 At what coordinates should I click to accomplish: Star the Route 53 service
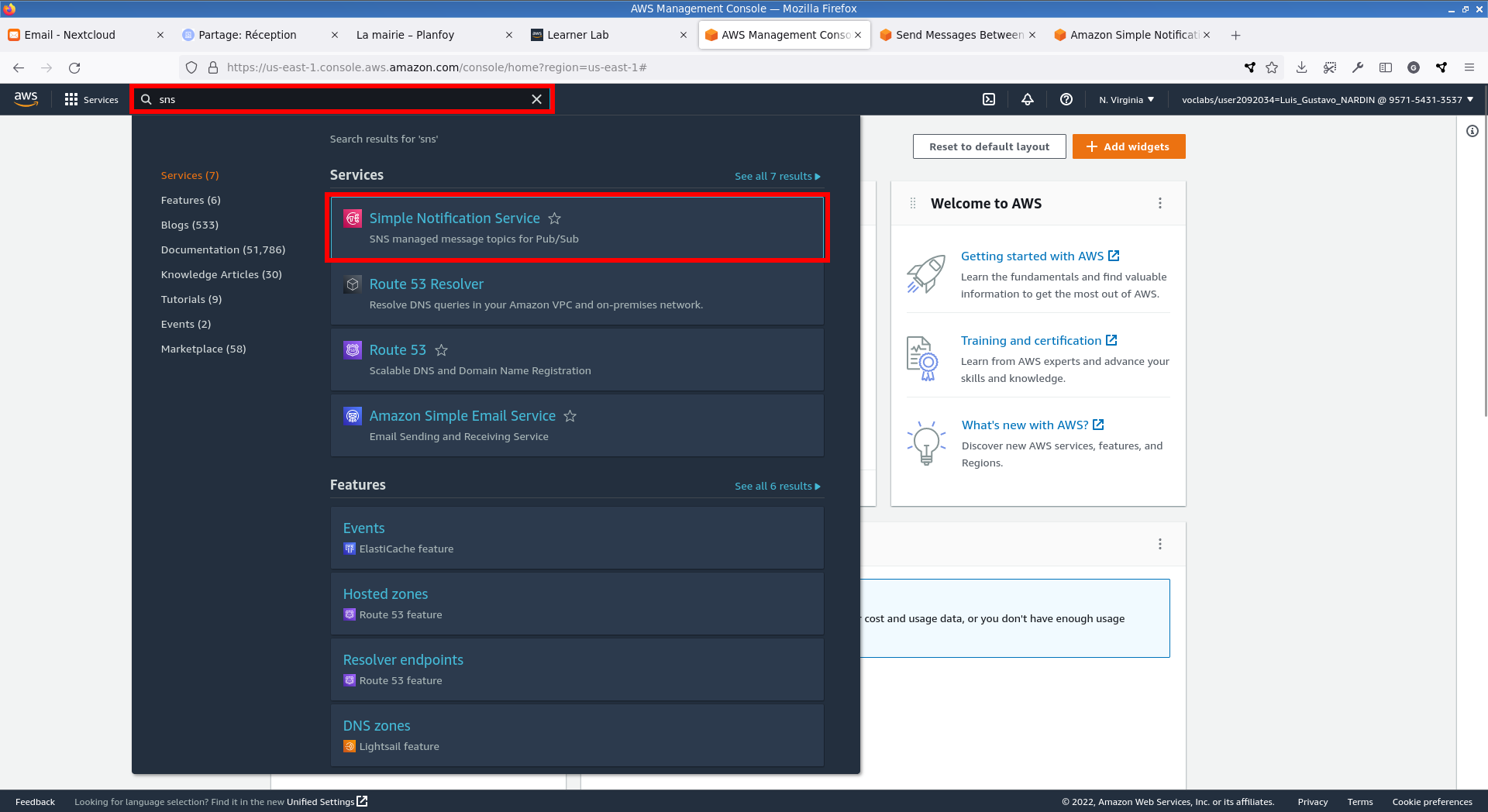[x=441, y=350]
